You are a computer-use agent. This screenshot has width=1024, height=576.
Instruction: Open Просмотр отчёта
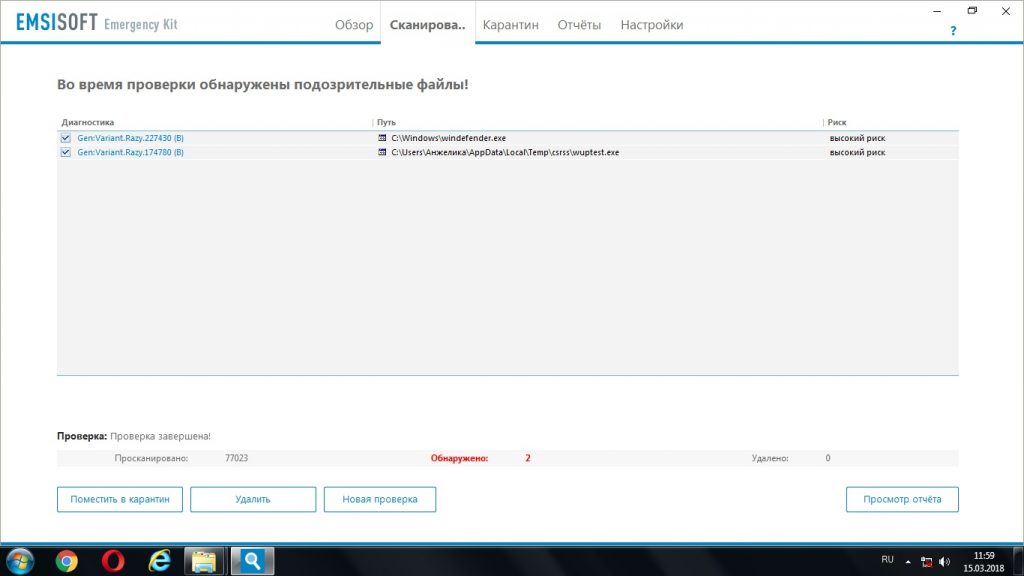point(902,499)
